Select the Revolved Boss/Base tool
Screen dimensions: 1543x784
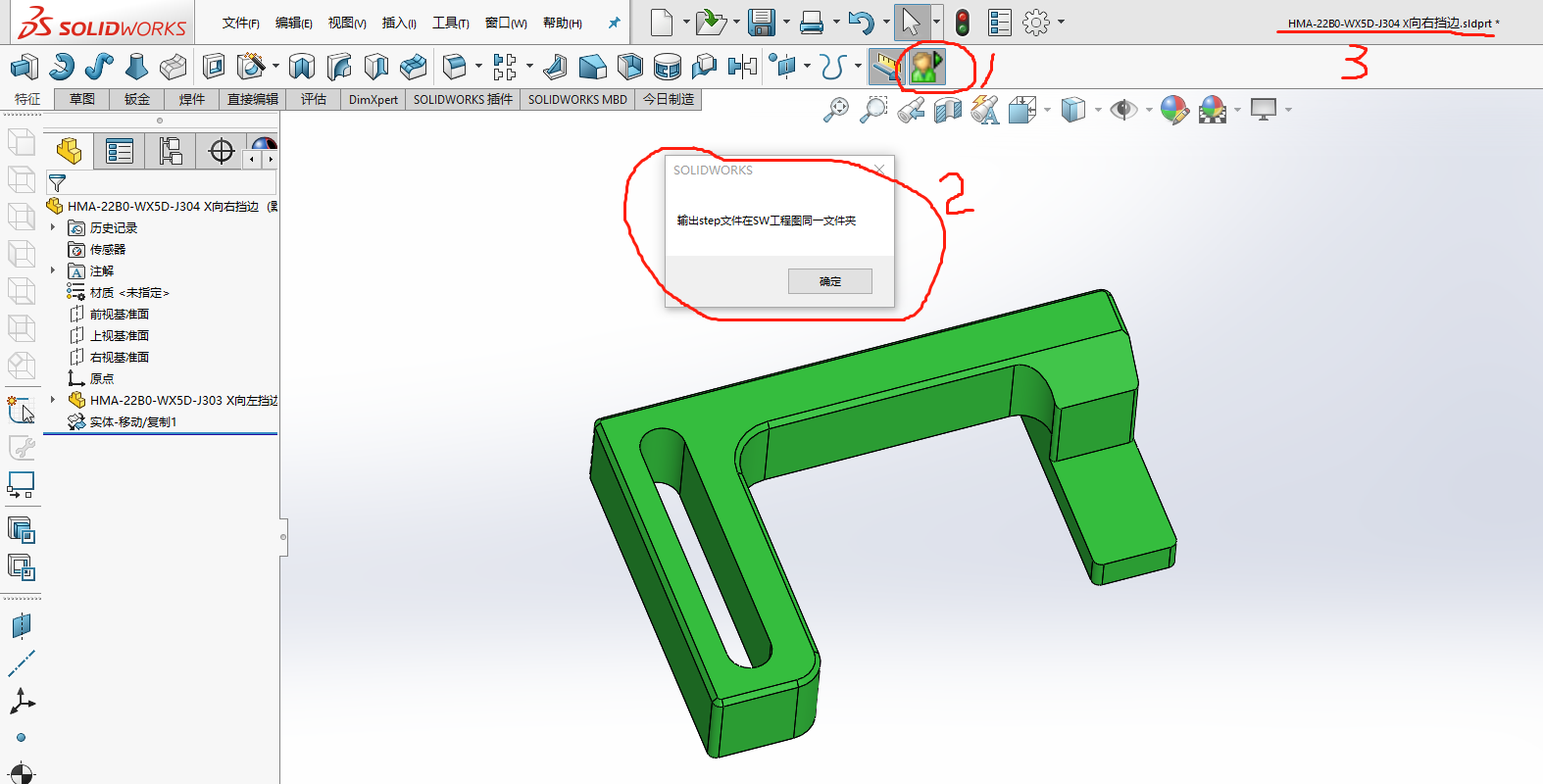(61, 67)
